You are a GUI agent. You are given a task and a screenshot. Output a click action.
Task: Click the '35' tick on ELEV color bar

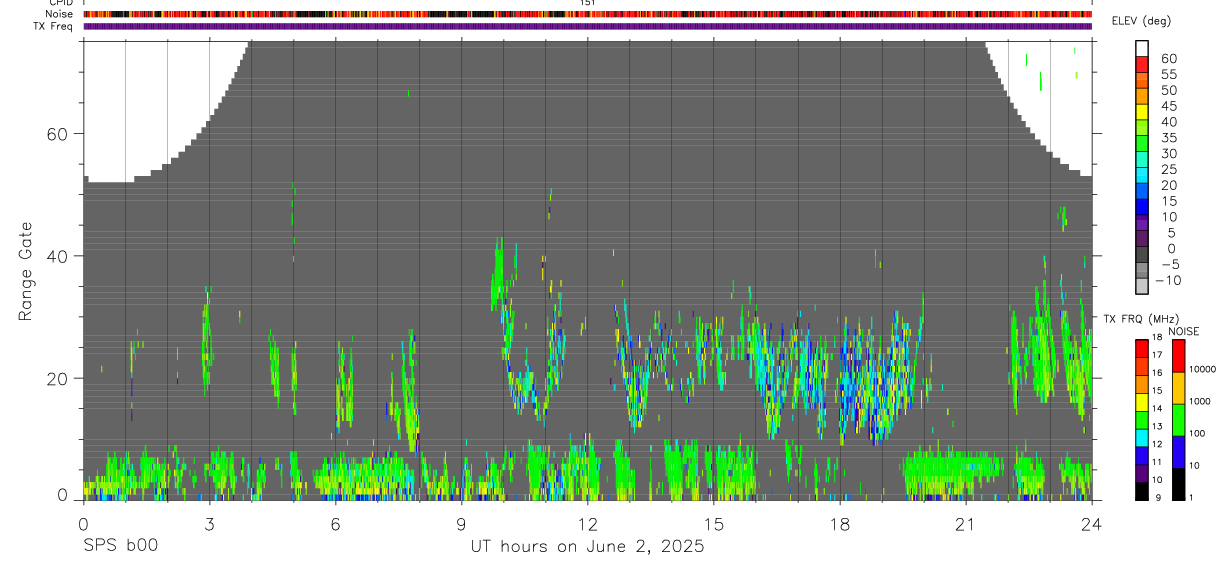point(1168,138)
